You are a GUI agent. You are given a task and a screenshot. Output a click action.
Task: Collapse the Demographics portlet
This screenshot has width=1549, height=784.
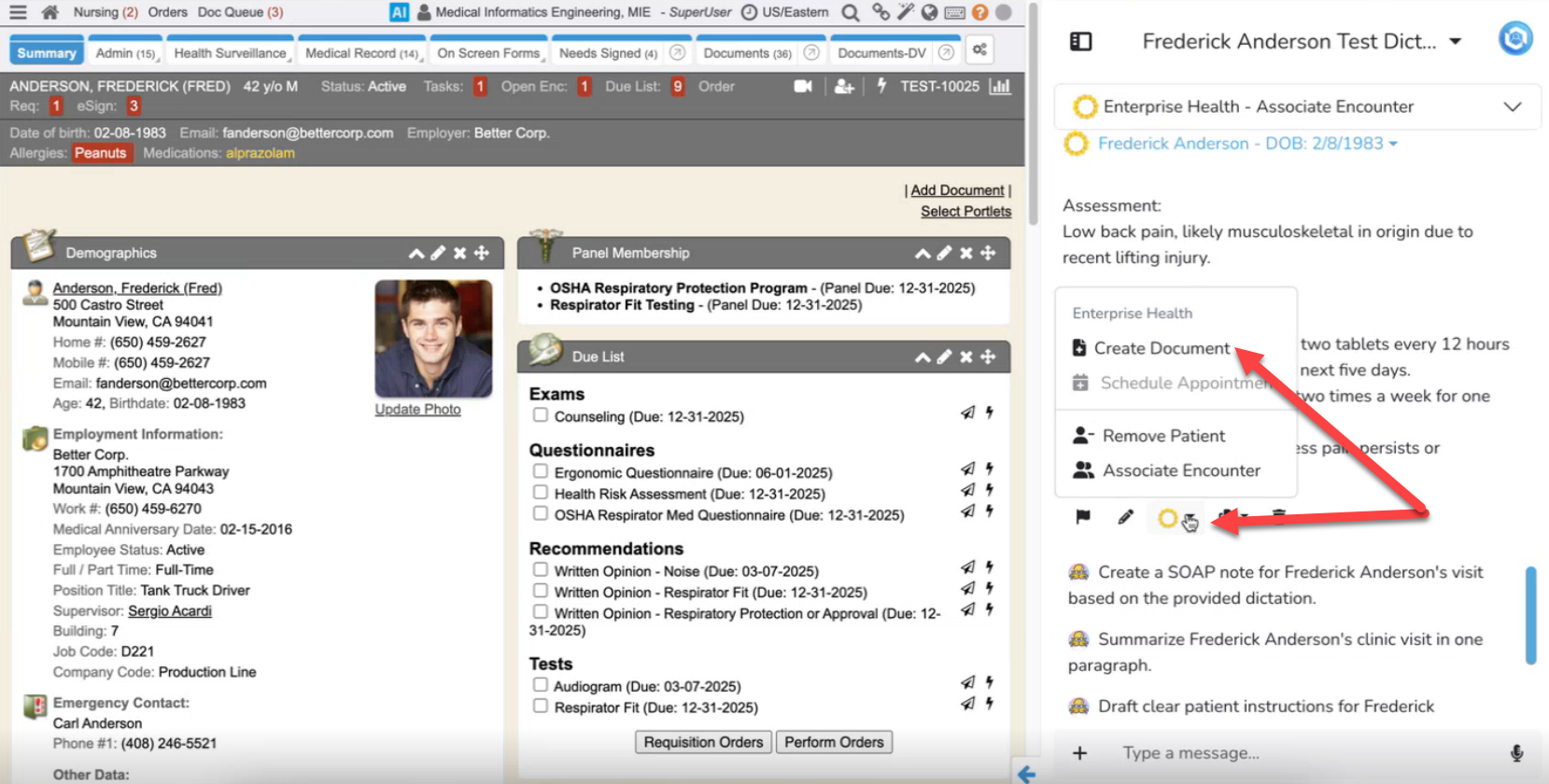416,253
